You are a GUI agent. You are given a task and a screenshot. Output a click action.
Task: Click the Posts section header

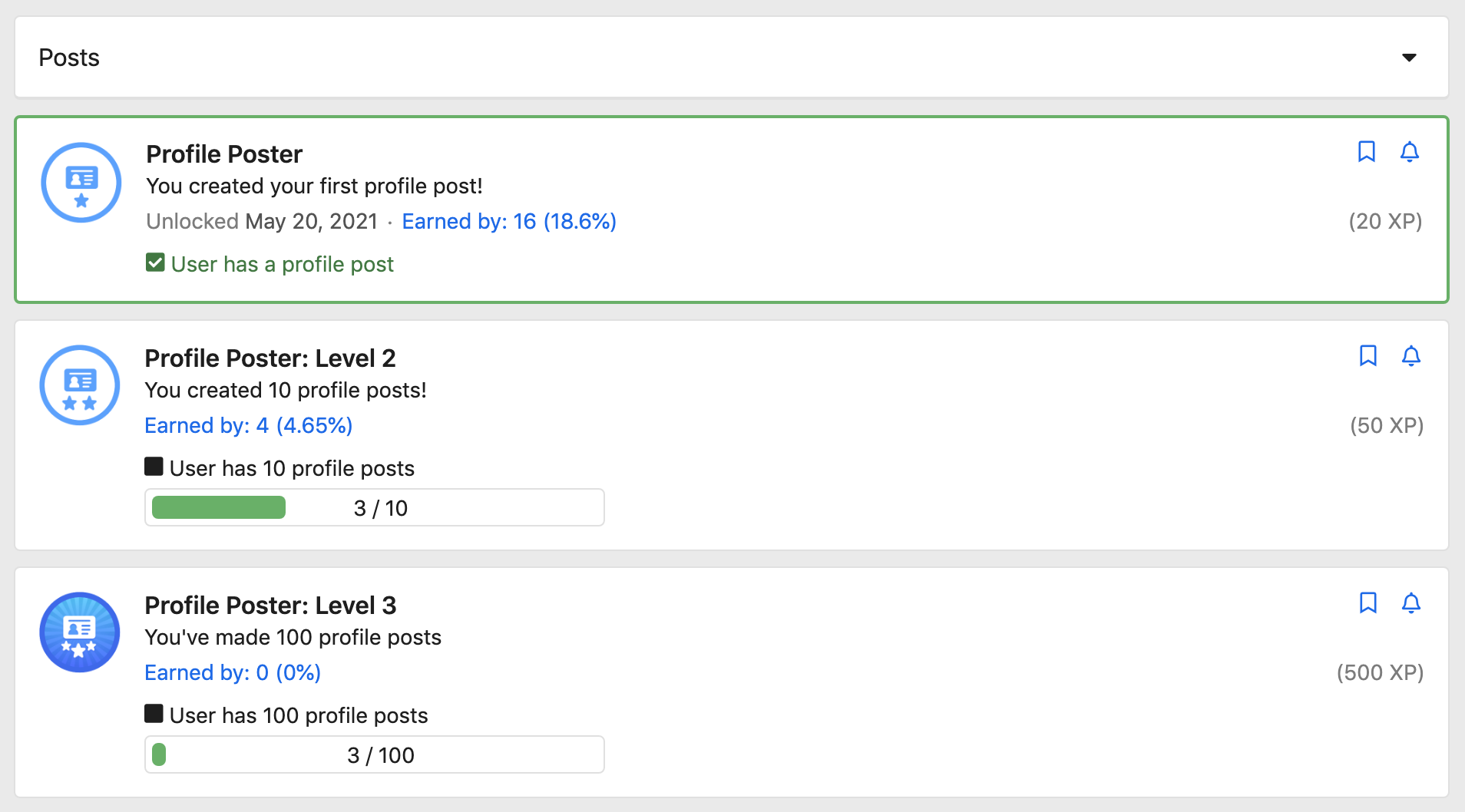tap(69, 58)
